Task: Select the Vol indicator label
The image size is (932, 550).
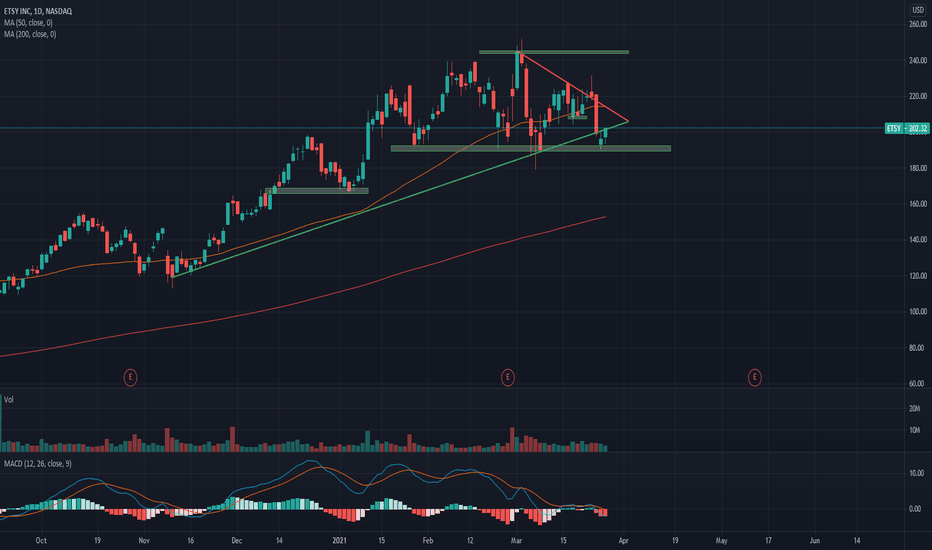Action: [8, 400]
